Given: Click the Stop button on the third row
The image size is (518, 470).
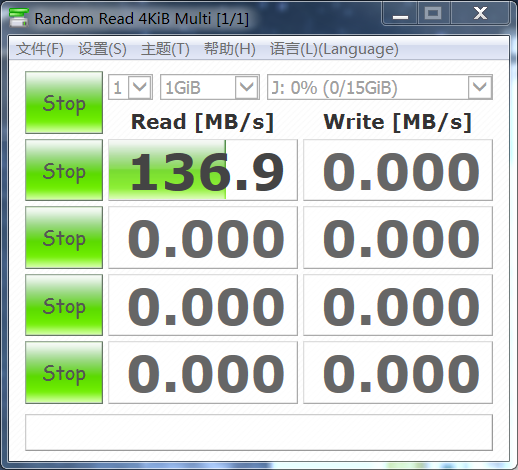Looking at the screenshot, I should click(x=64, y=237).
